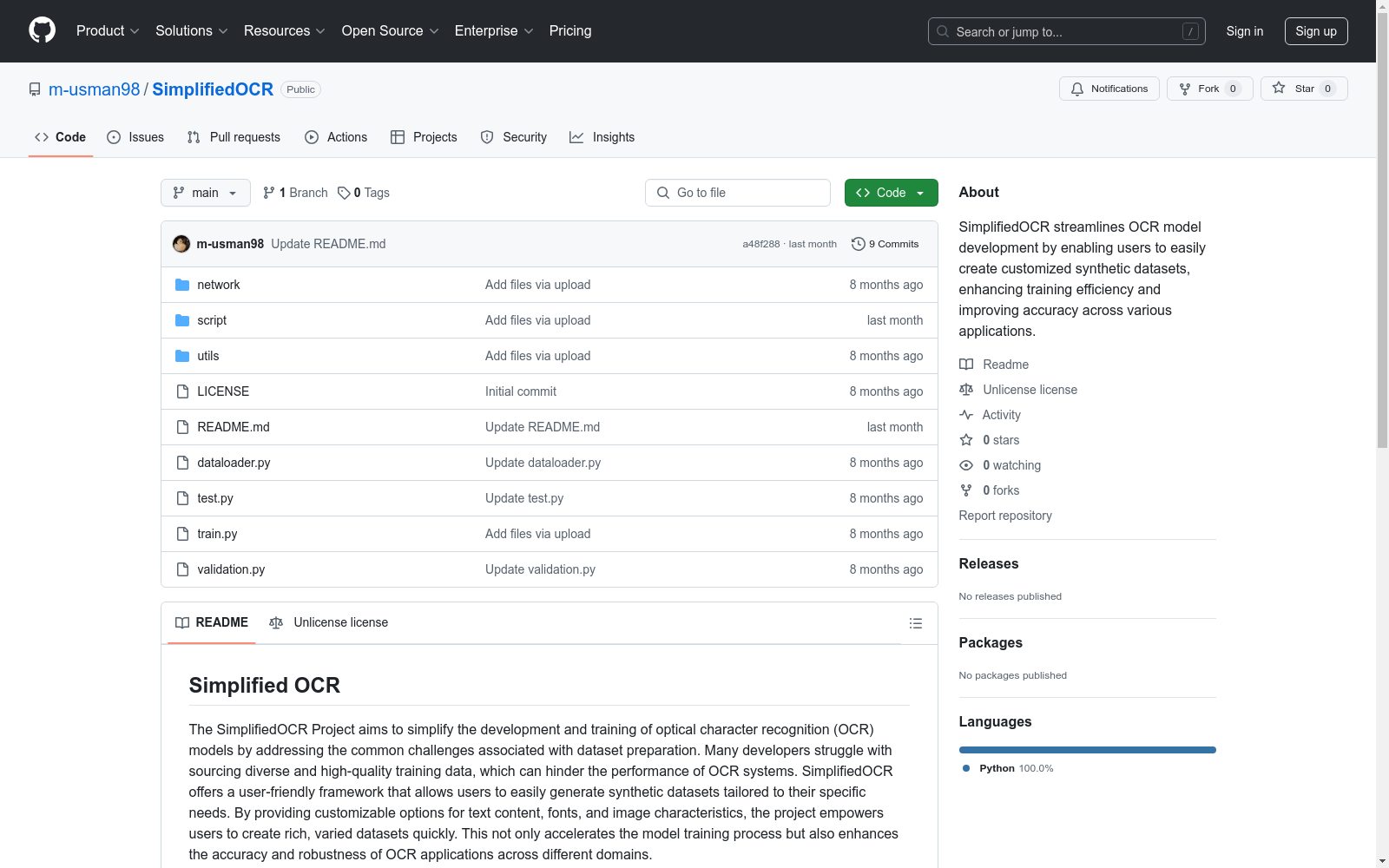Expand the Enterprise menu
The width and height of the screenshot is (1389, 868).
pyautogui.click(x=494, y=31)
